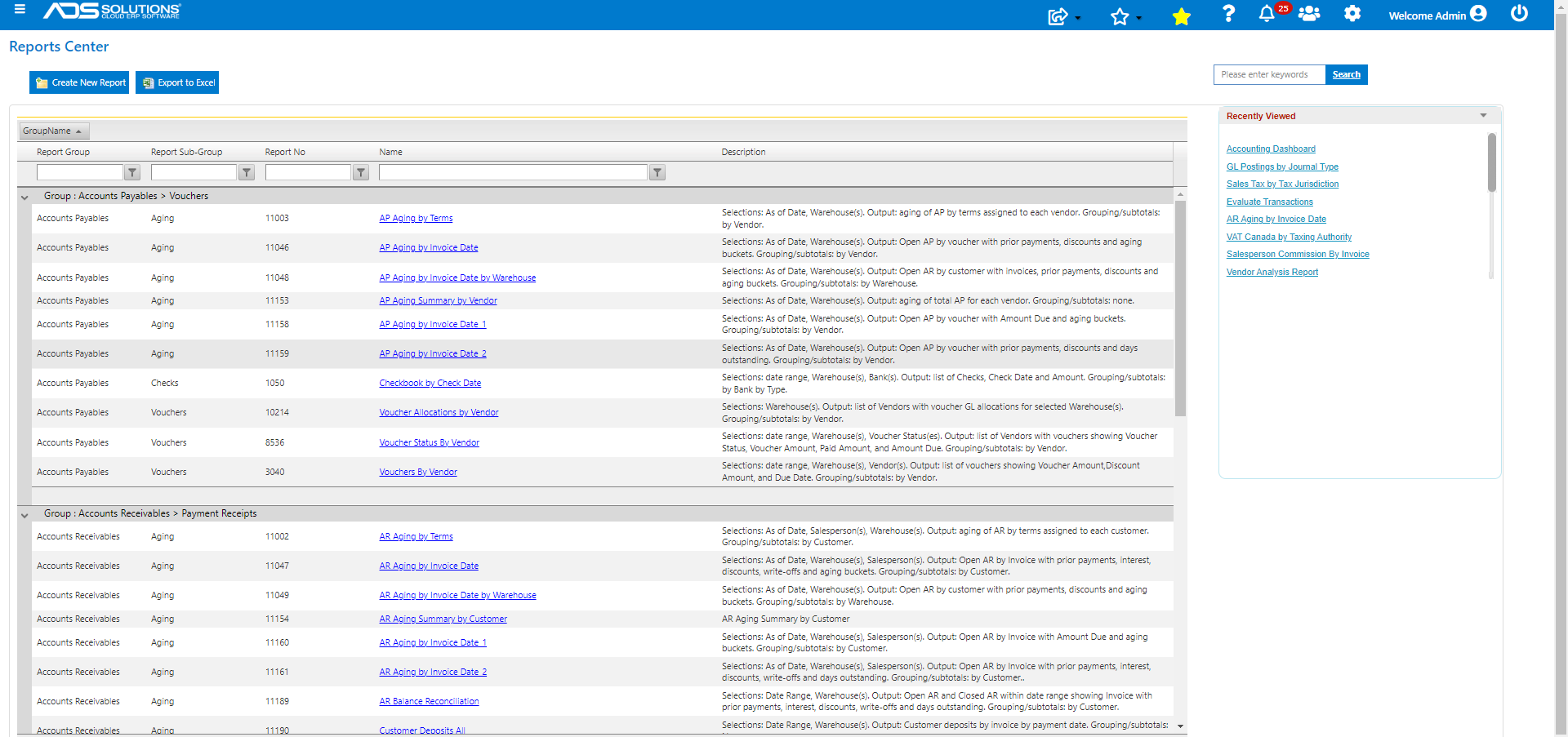
Task: Click the keyword search input field
Action: [1269, 74]
